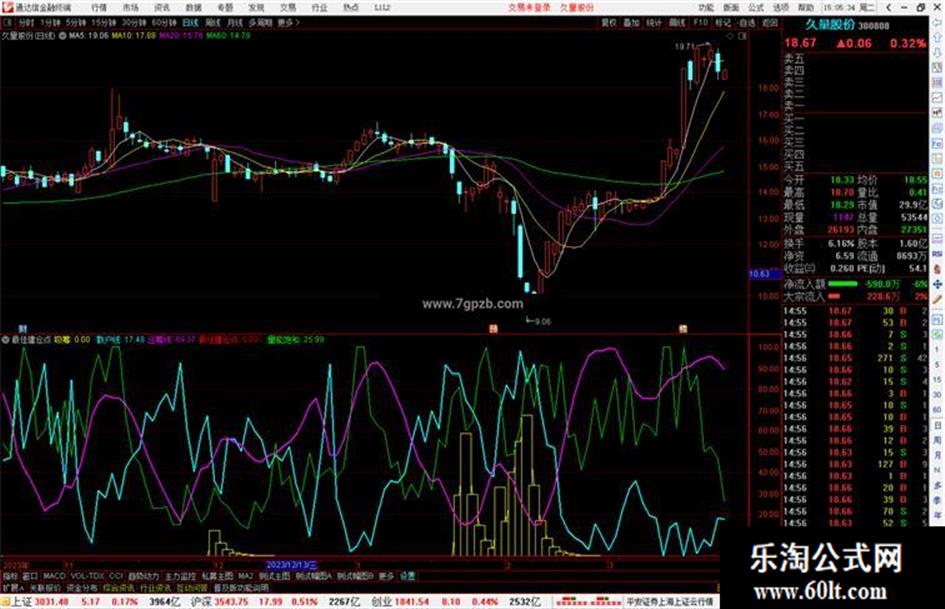Click the 画线 drawing button
This screenshot has height=609, width=945.
click(x=677, y=22)
